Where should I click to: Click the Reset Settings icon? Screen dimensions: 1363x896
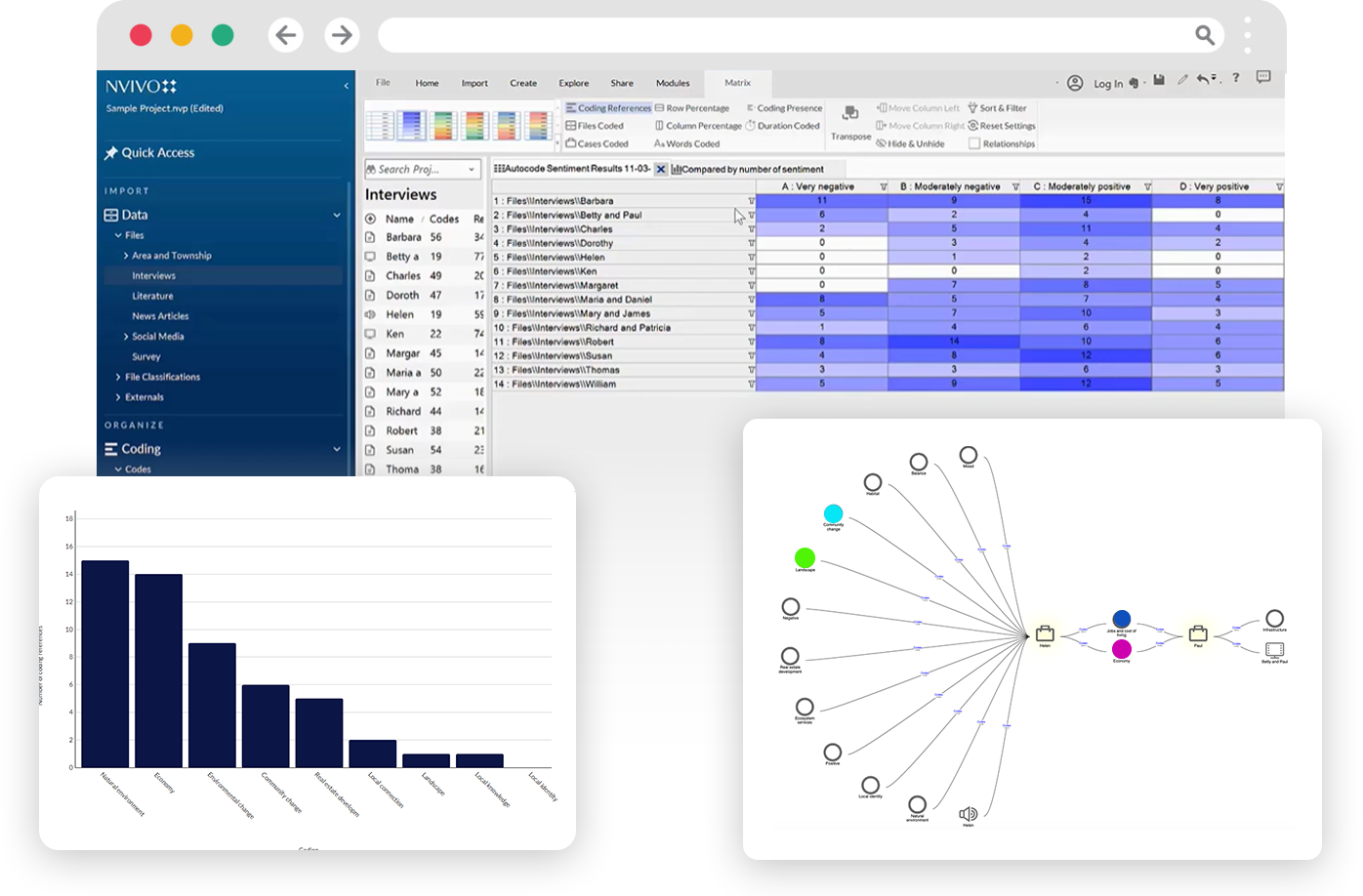(972, 126)
